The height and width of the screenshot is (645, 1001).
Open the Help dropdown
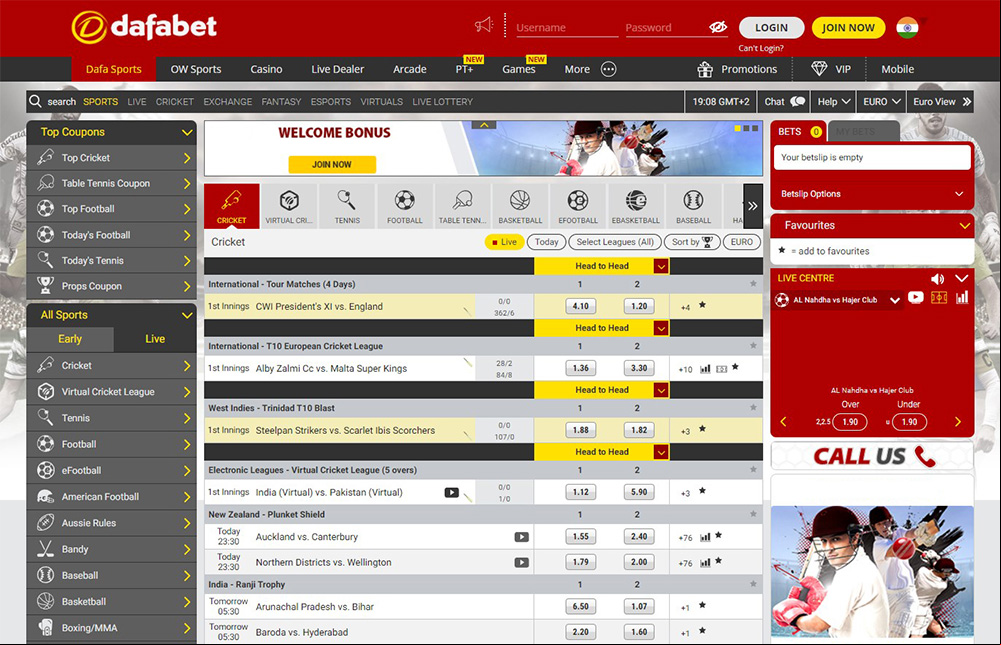[x=834, y=102]
